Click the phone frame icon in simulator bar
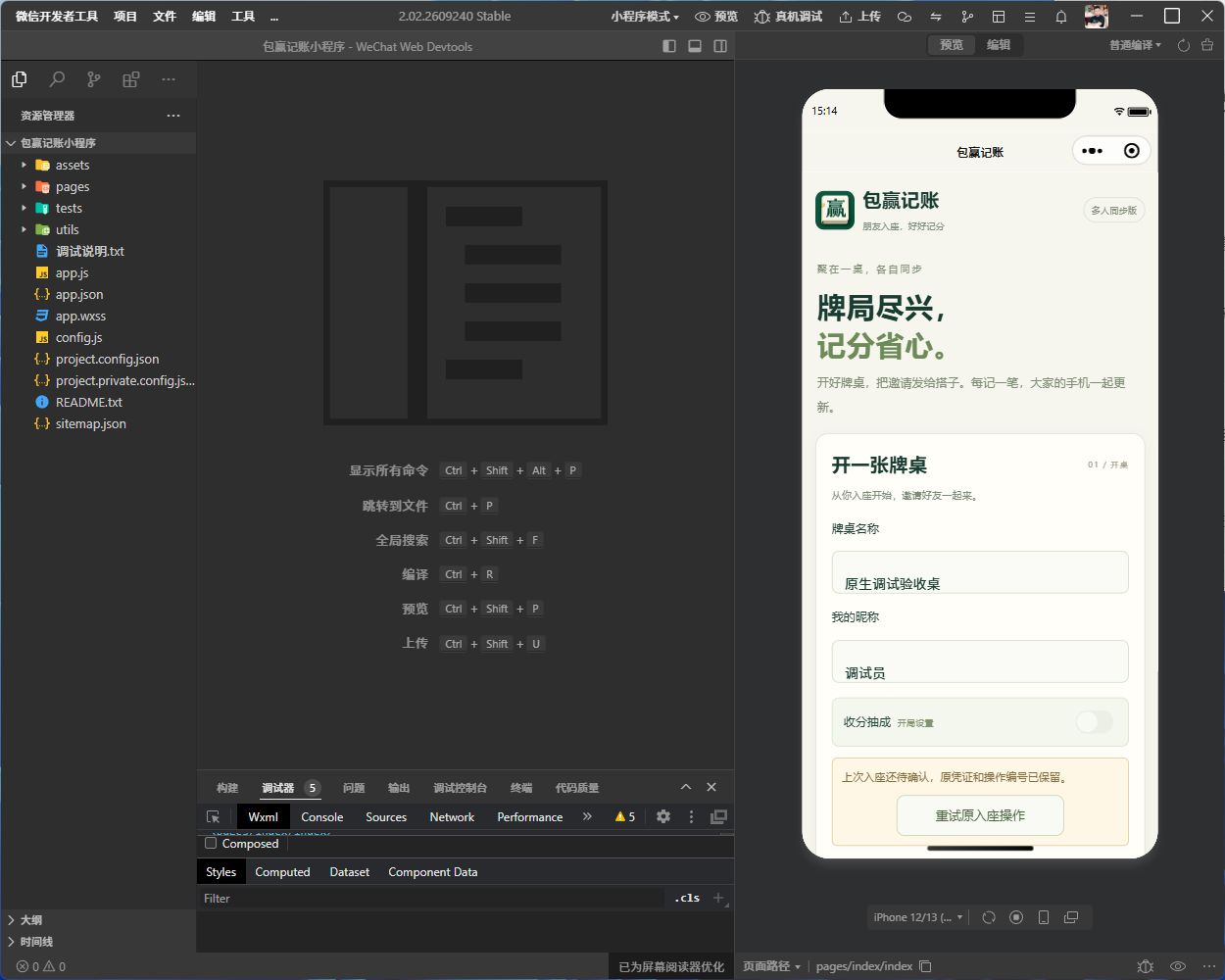Screen dimensions: 1225x980 (1044, 917)
